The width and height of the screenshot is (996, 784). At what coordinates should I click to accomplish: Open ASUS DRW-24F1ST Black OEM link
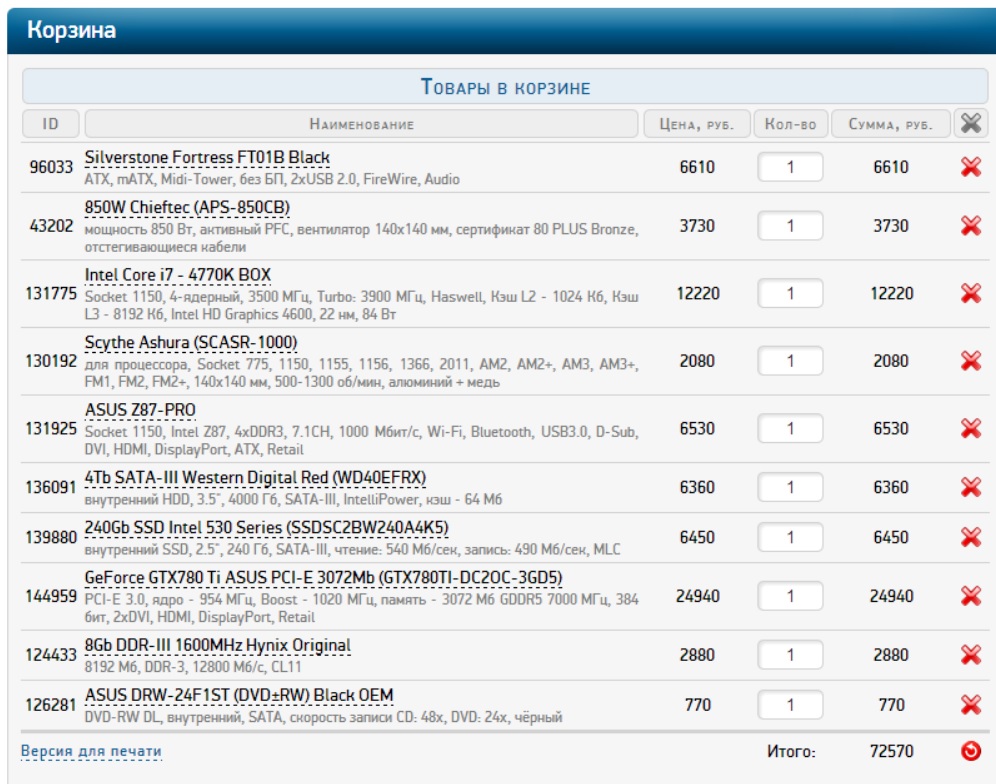(x=239, y=696)
